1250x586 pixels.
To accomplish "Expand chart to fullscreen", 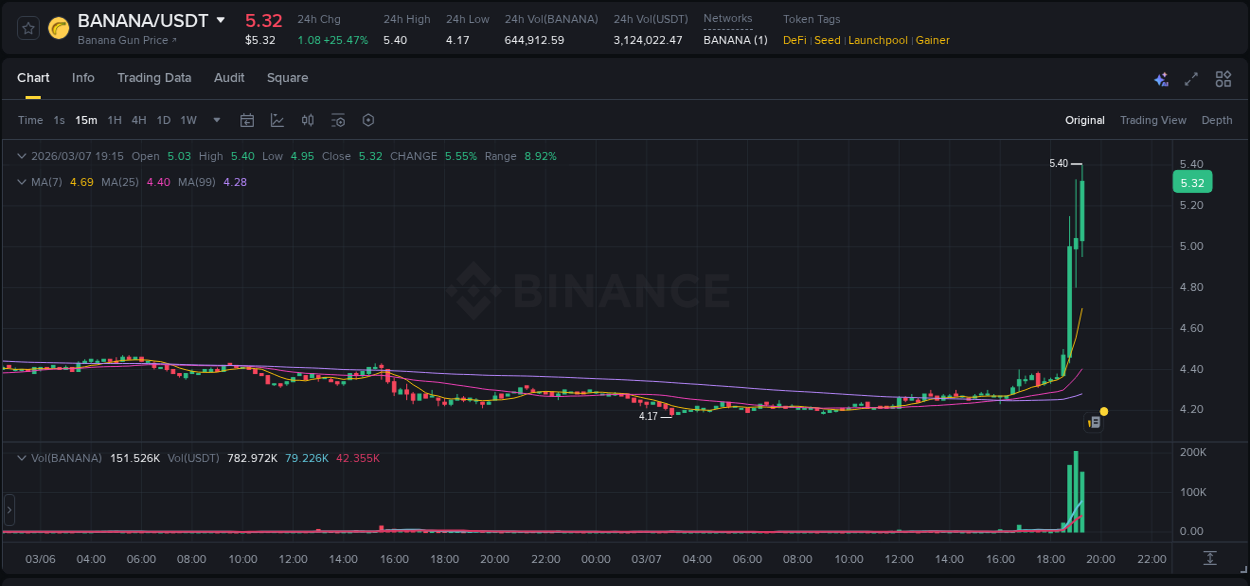I will pos(1190,78).
